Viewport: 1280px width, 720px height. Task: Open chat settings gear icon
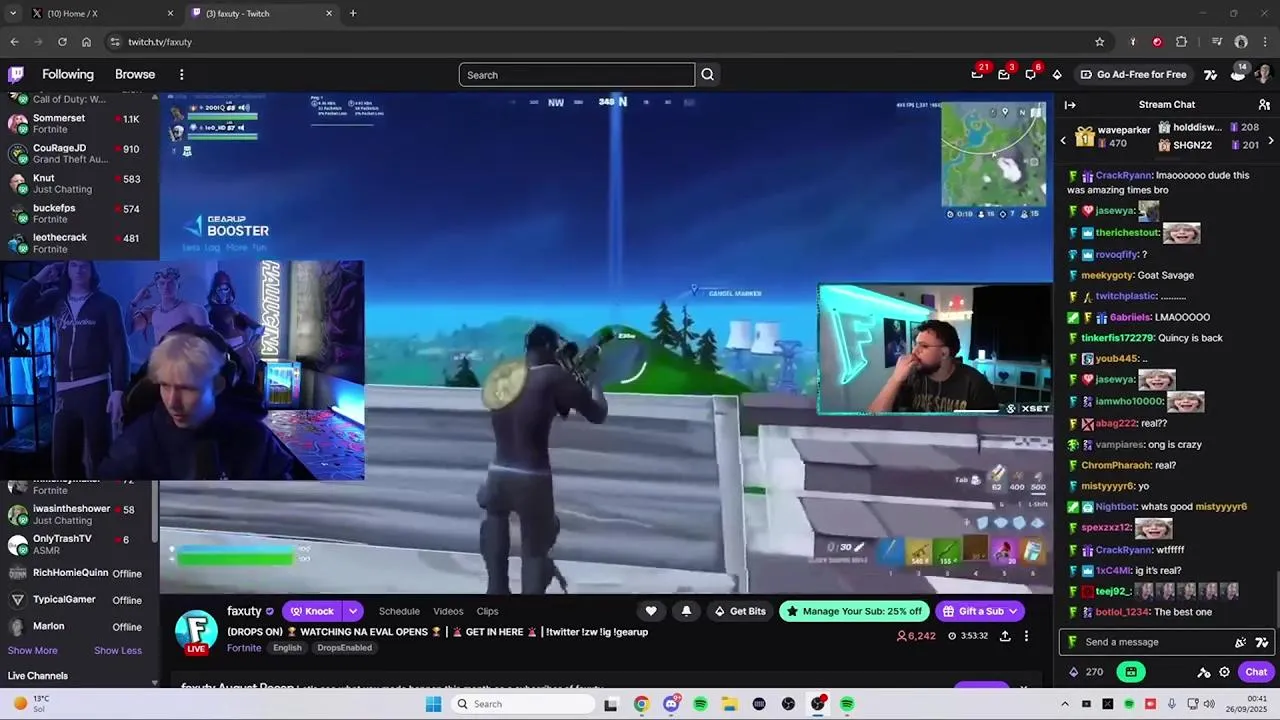coord(1224,672)
